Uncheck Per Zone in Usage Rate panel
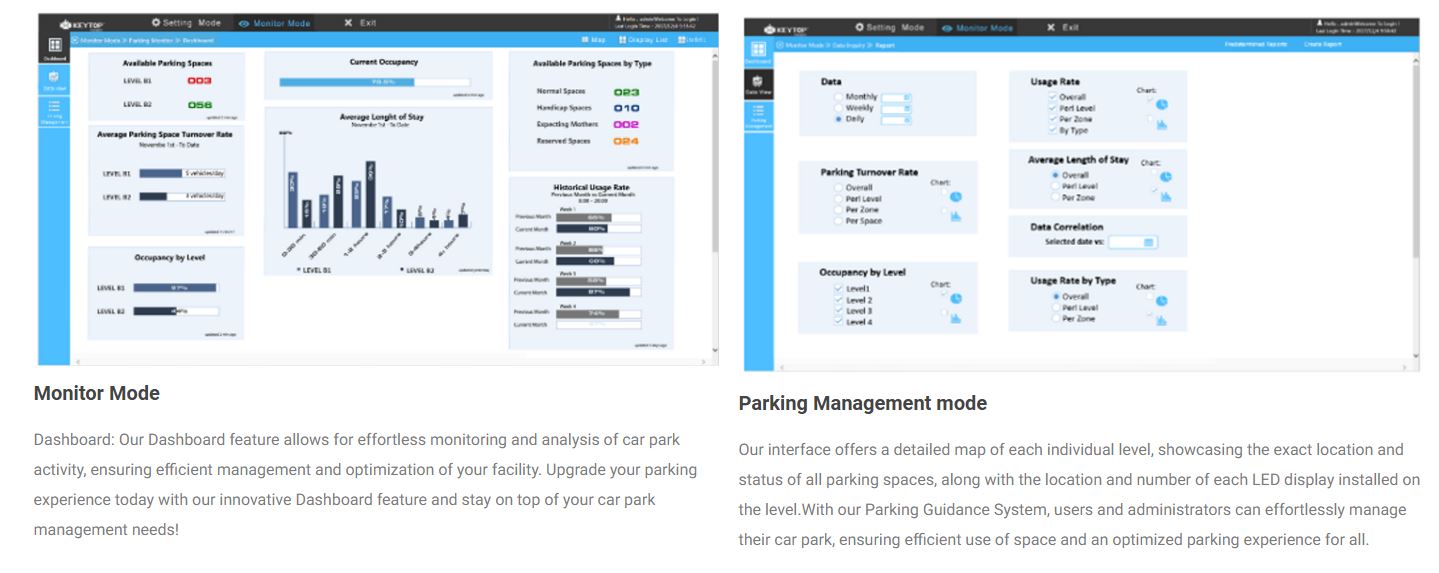This screenshot has width=1439, height=573. pos(1052,120)
